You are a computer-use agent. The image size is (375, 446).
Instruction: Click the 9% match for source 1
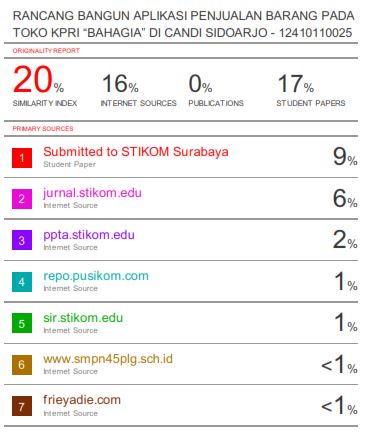coord(345,156)
